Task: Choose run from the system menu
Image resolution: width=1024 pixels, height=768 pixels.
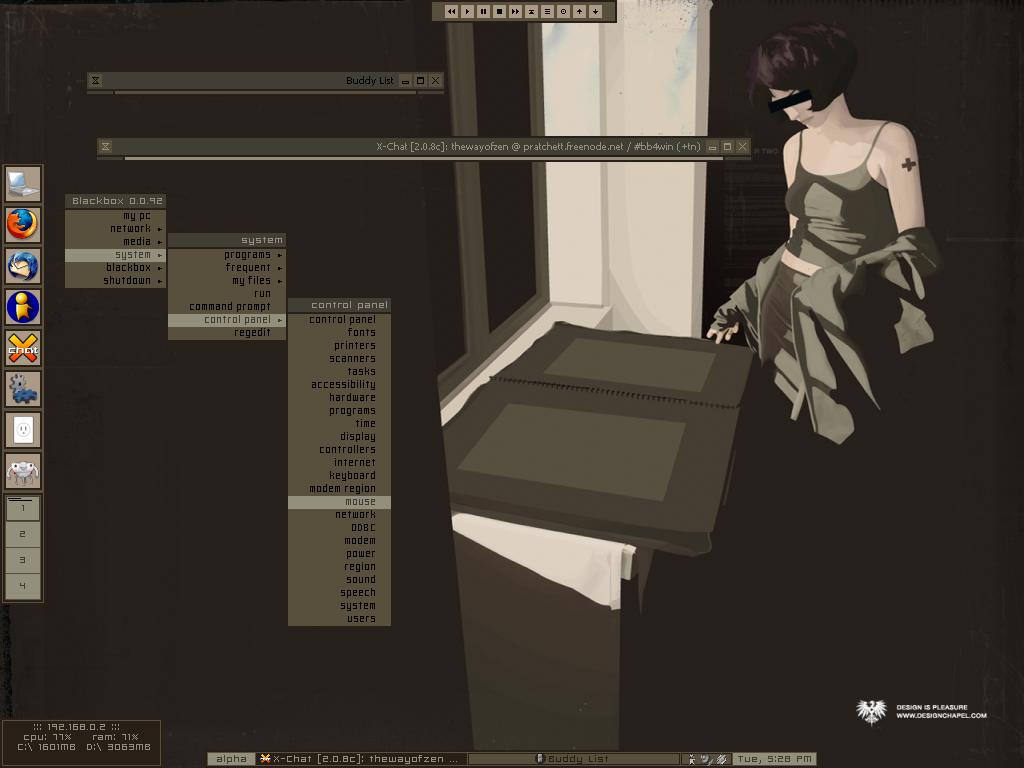Action: coord(227,294)
